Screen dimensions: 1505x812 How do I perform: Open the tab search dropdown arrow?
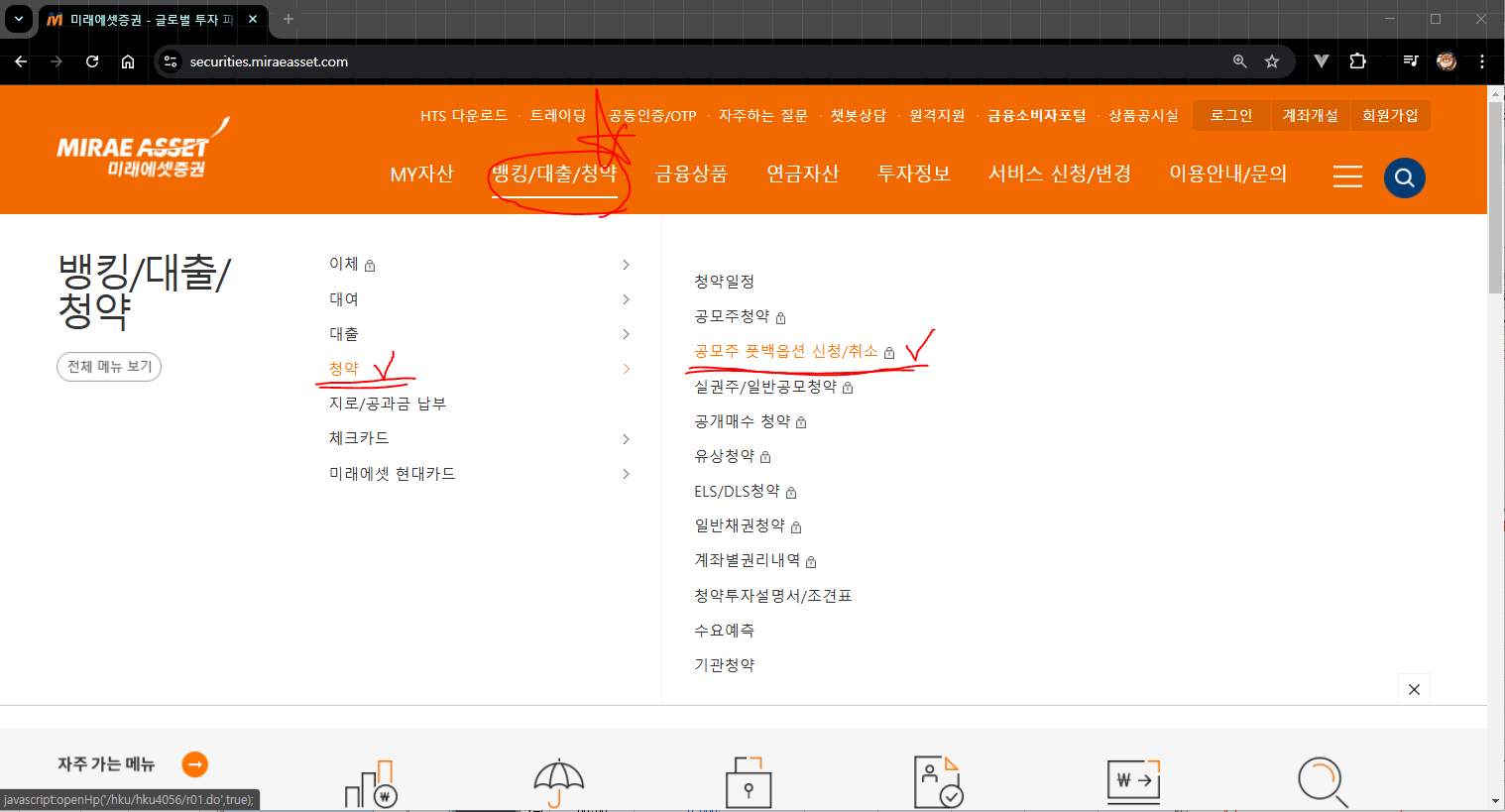(x=18, y=19)
